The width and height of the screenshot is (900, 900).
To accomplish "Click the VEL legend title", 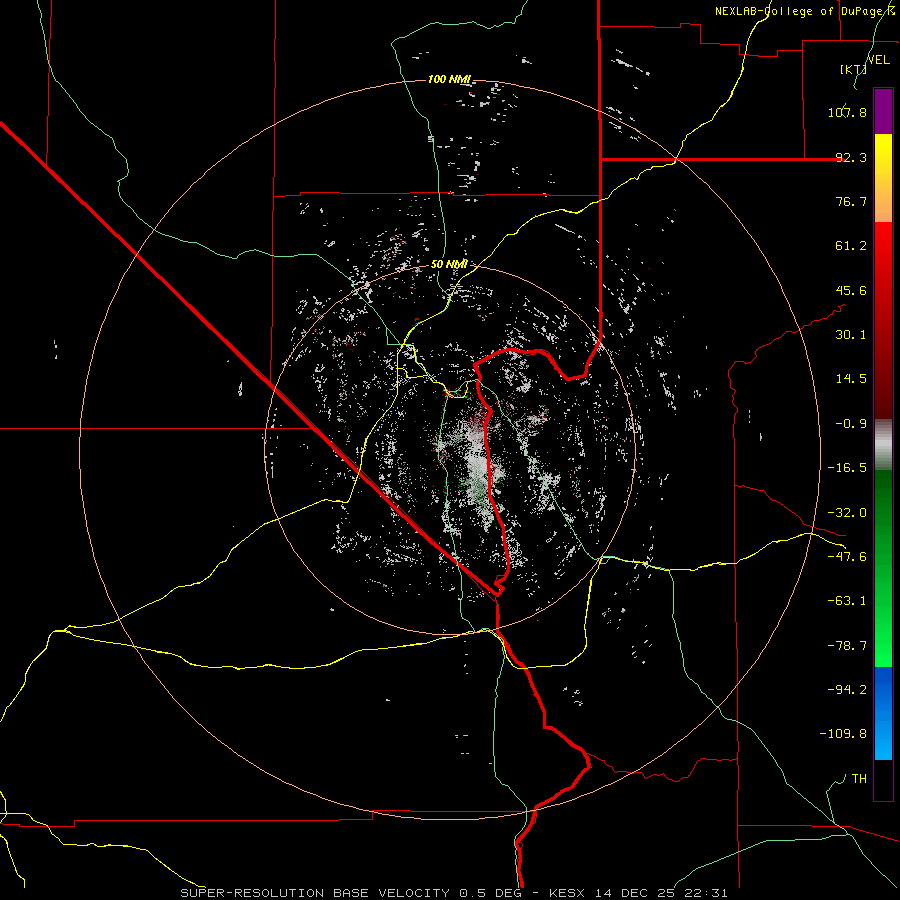I will (x=878, y=60).
